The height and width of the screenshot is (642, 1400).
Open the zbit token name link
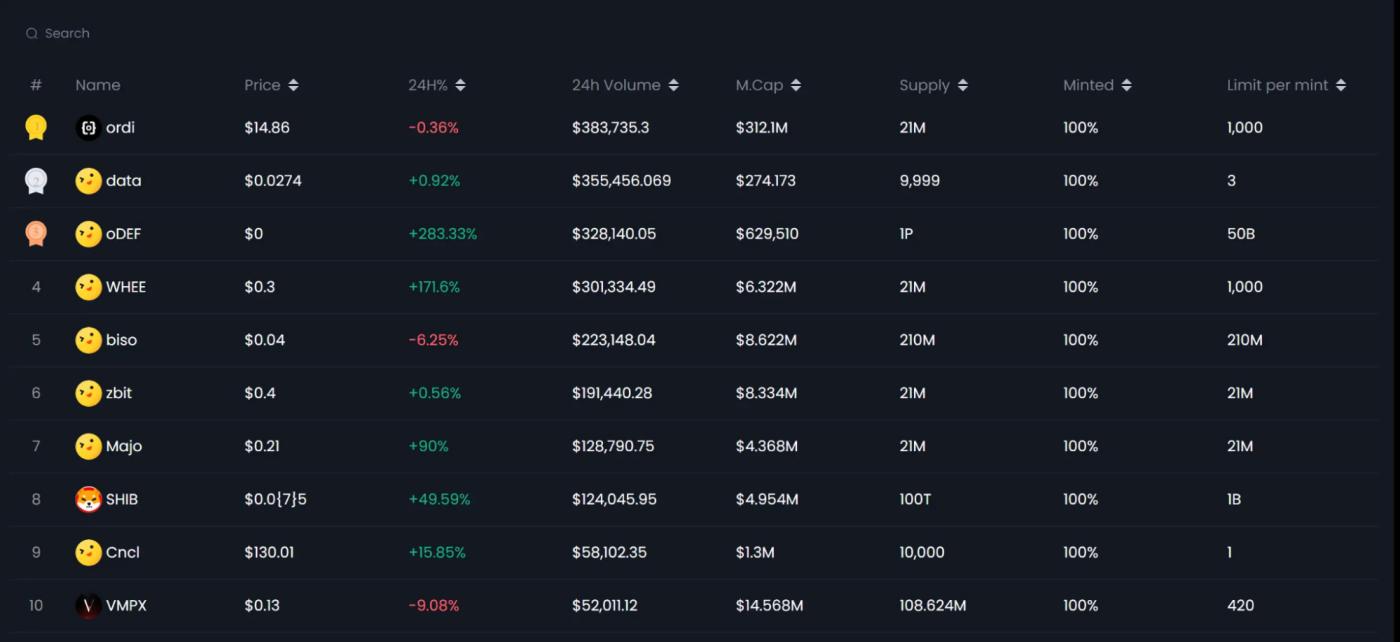[x=119, y=393]
